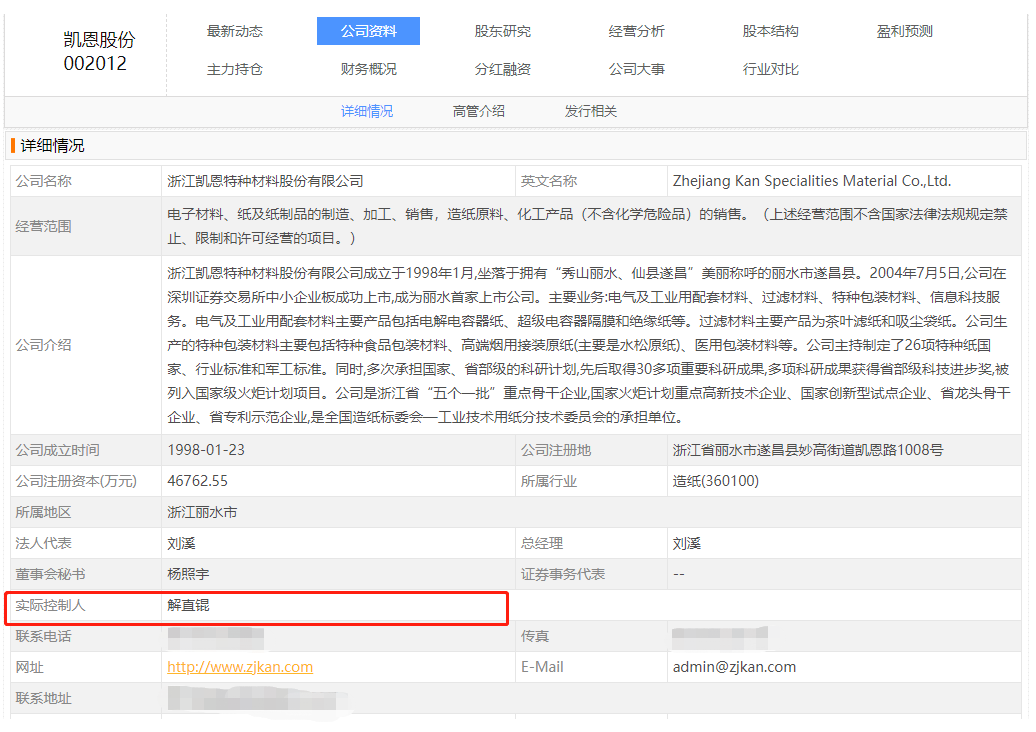
Task: Click the 联系电话 row label
Action: 43,636
